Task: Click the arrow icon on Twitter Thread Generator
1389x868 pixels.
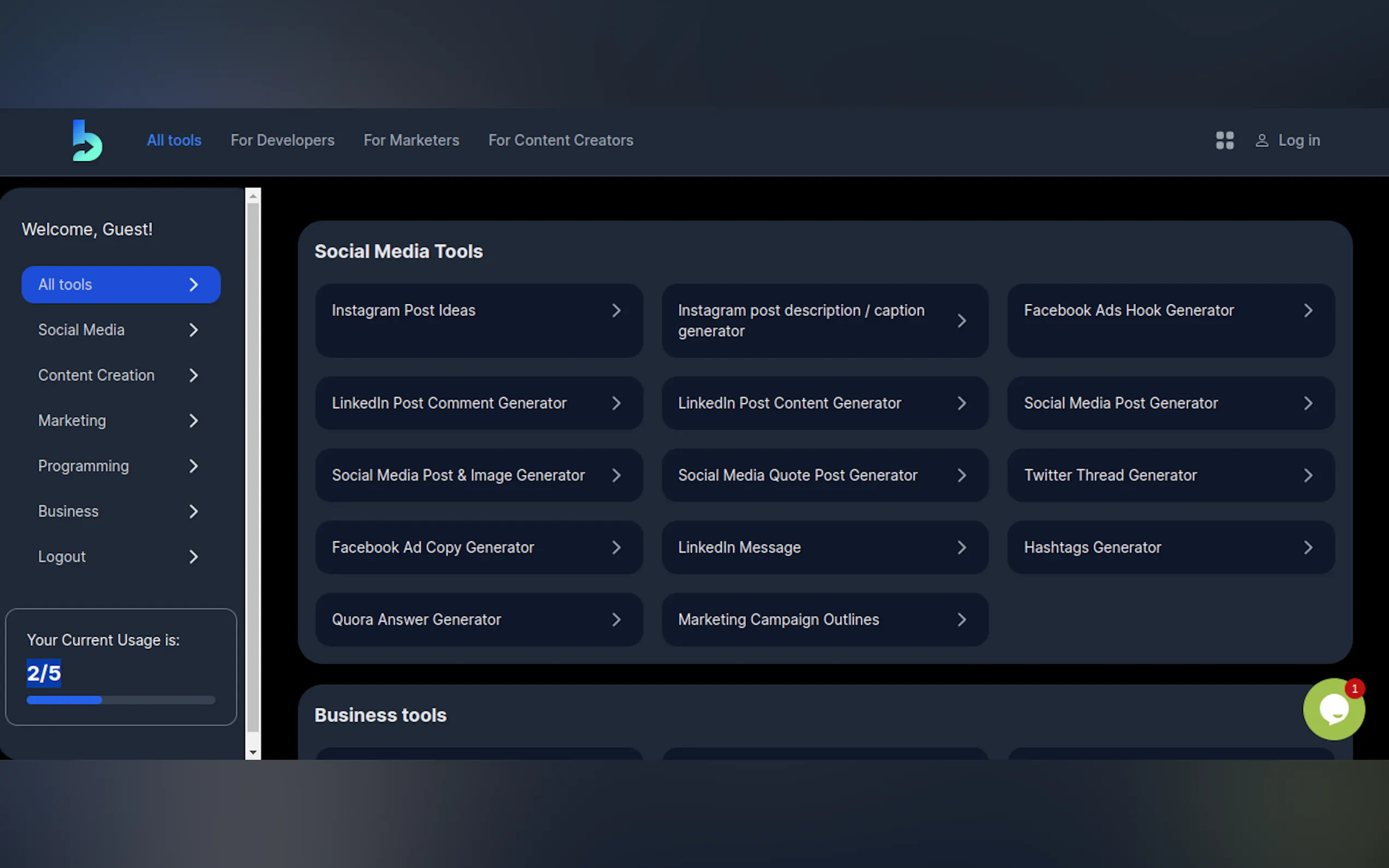Action: click(1308, 476)
